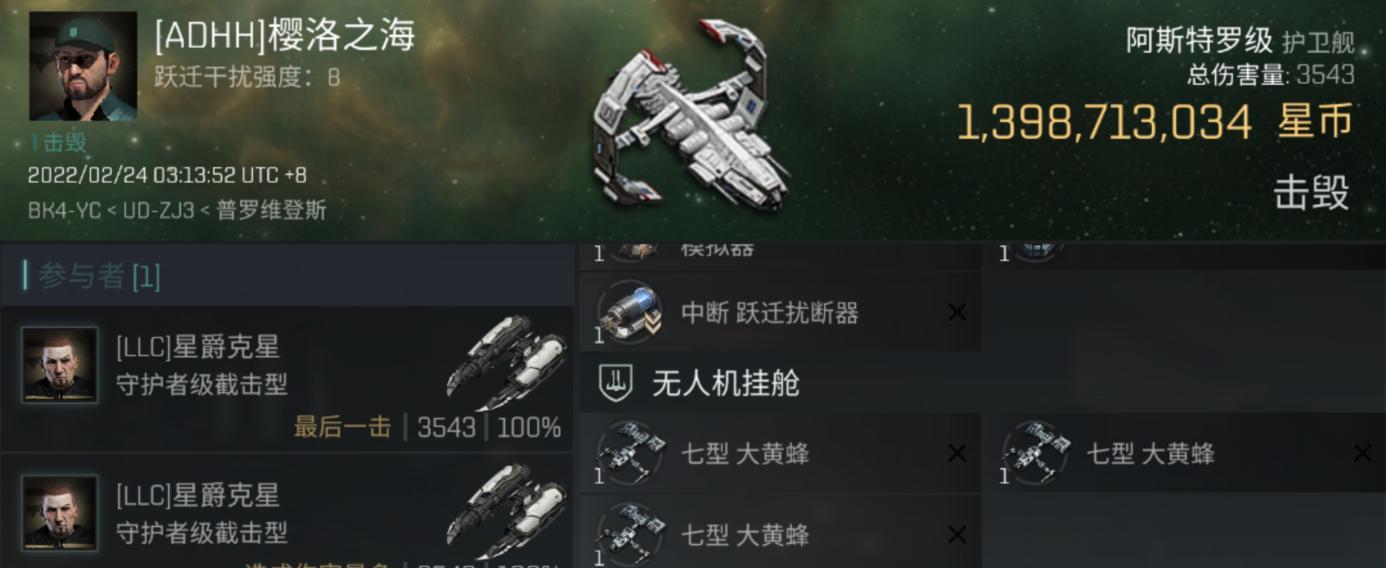
Task: Click the X beside the first left 七型 大黄蜂
Action: 957,453
